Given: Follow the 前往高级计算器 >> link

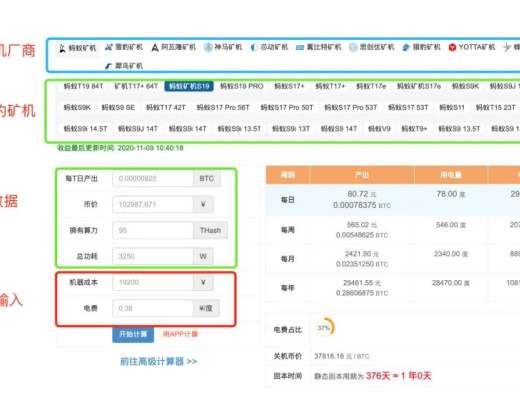Looking at the screenshot, I should 159,361.
